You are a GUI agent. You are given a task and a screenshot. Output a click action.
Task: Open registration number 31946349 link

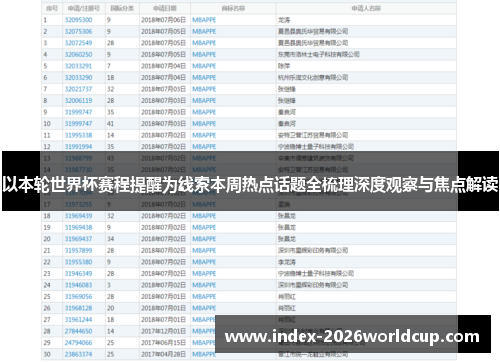tap(78, 274)
